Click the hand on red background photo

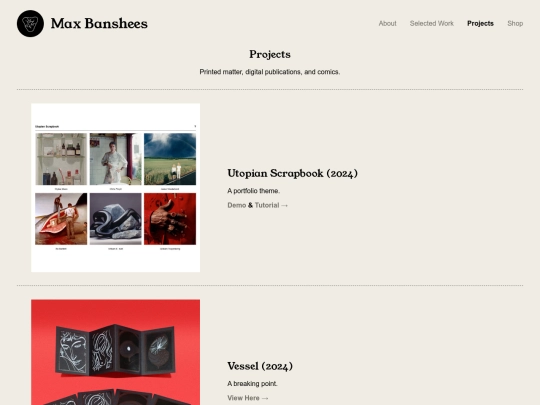[x=170, y=219]
